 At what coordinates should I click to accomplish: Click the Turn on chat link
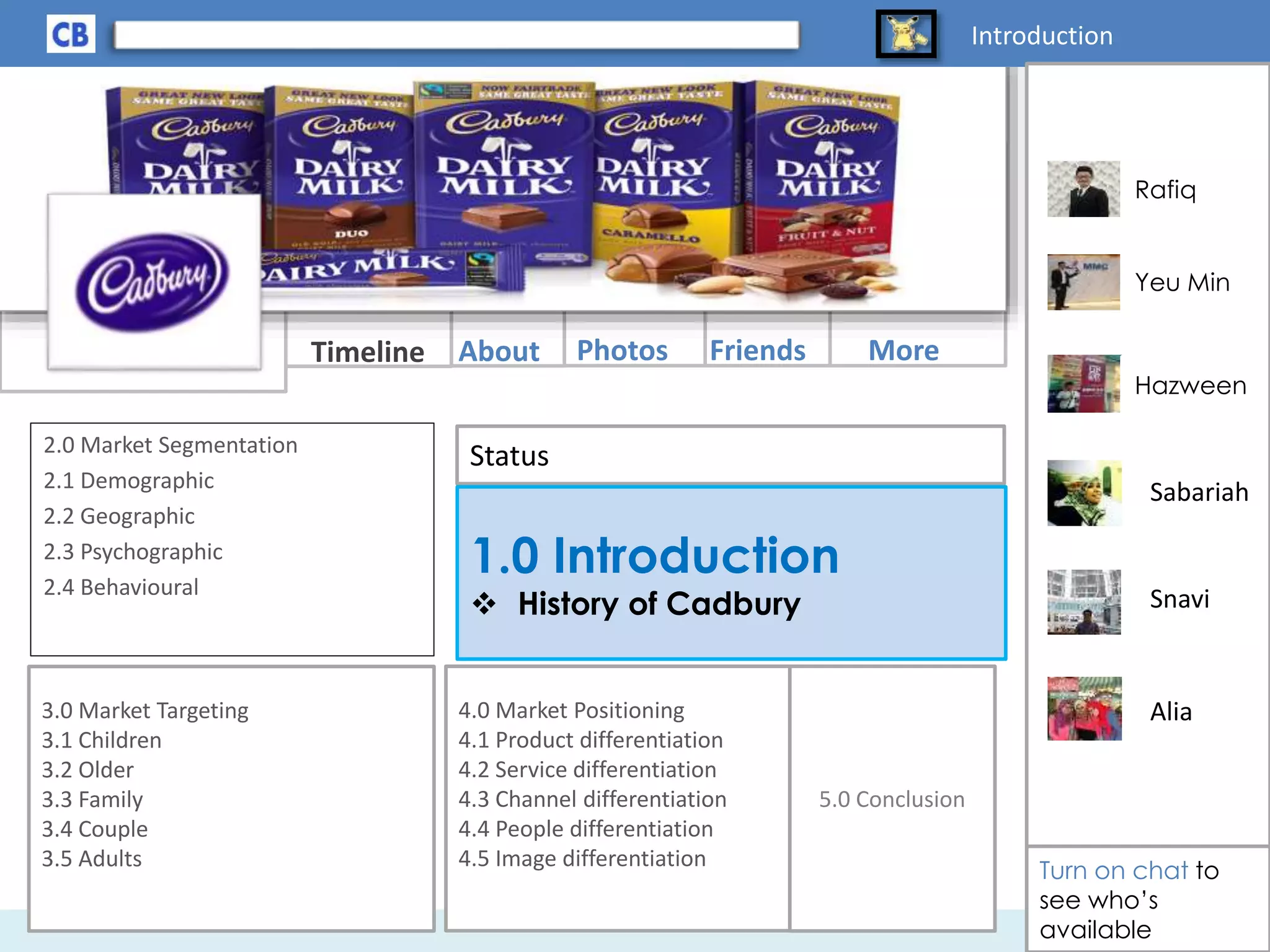1113,870
